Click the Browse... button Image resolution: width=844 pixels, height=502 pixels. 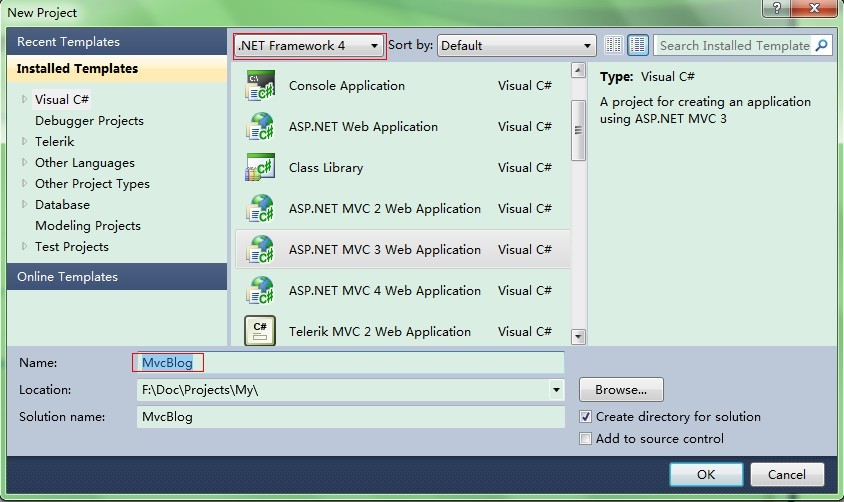(621, 390)
